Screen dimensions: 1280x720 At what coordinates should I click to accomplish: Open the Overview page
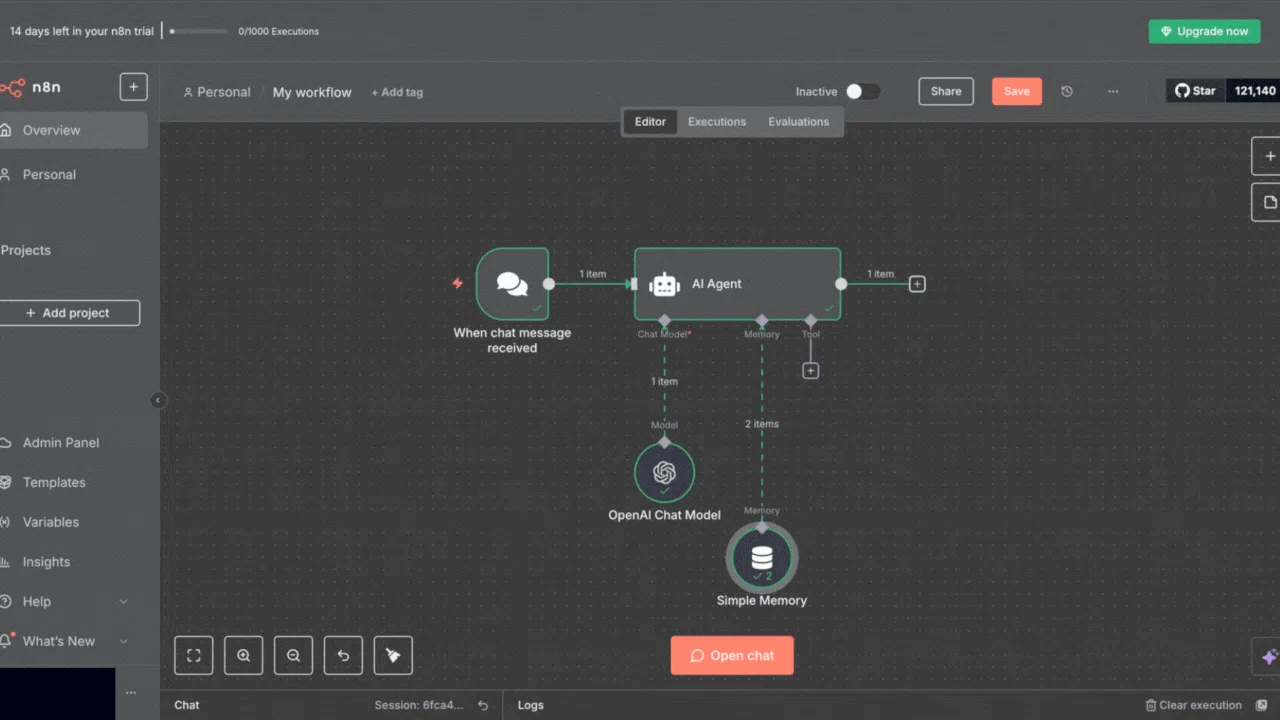73,130
